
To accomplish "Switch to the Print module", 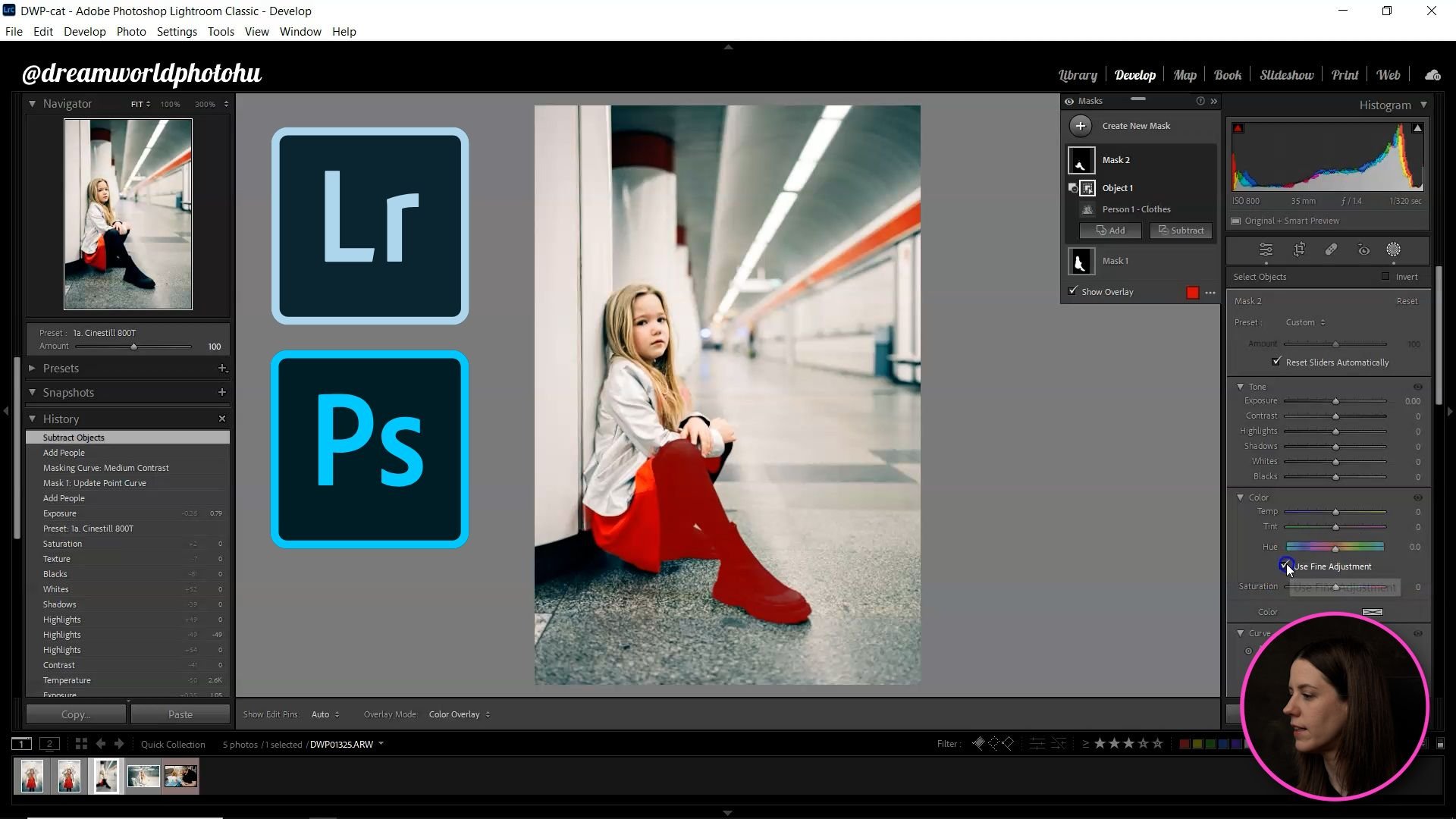I will pyautogui.click(x=1345, y=75).
